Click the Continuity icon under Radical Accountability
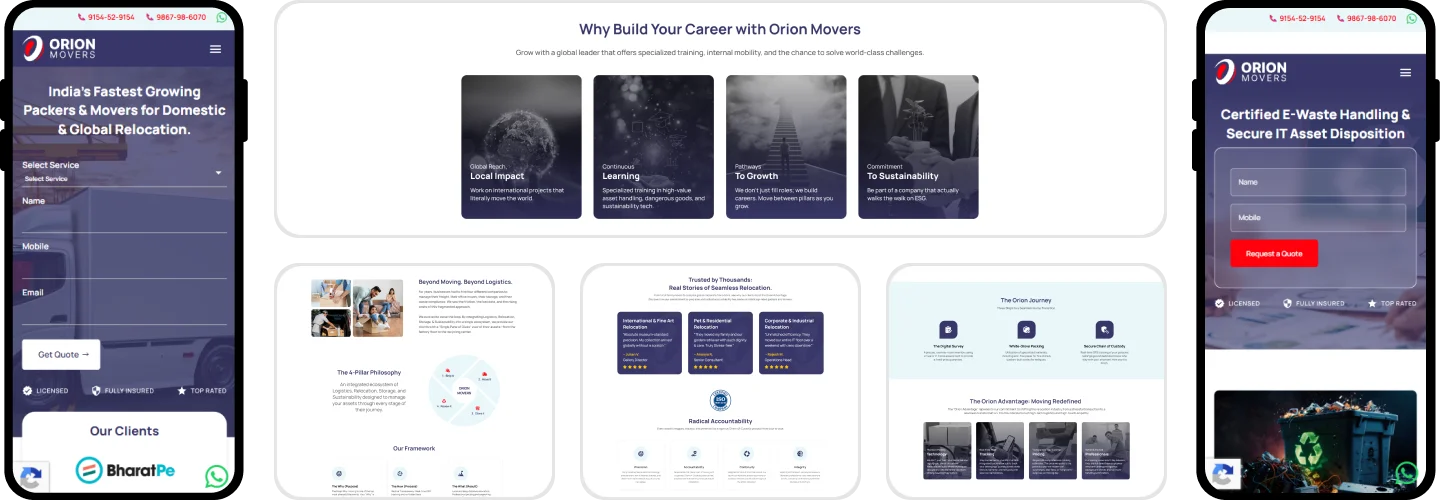This screenshot has width=1440, height=500. 747,453
